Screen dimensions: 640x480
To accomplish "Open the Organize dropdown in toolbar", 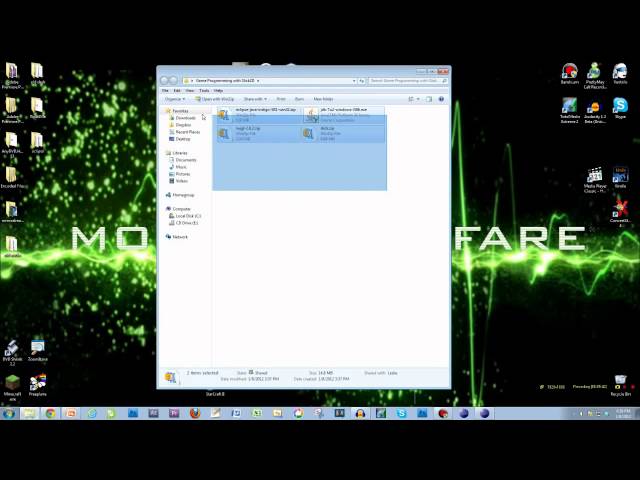I will tap(175, 99).
